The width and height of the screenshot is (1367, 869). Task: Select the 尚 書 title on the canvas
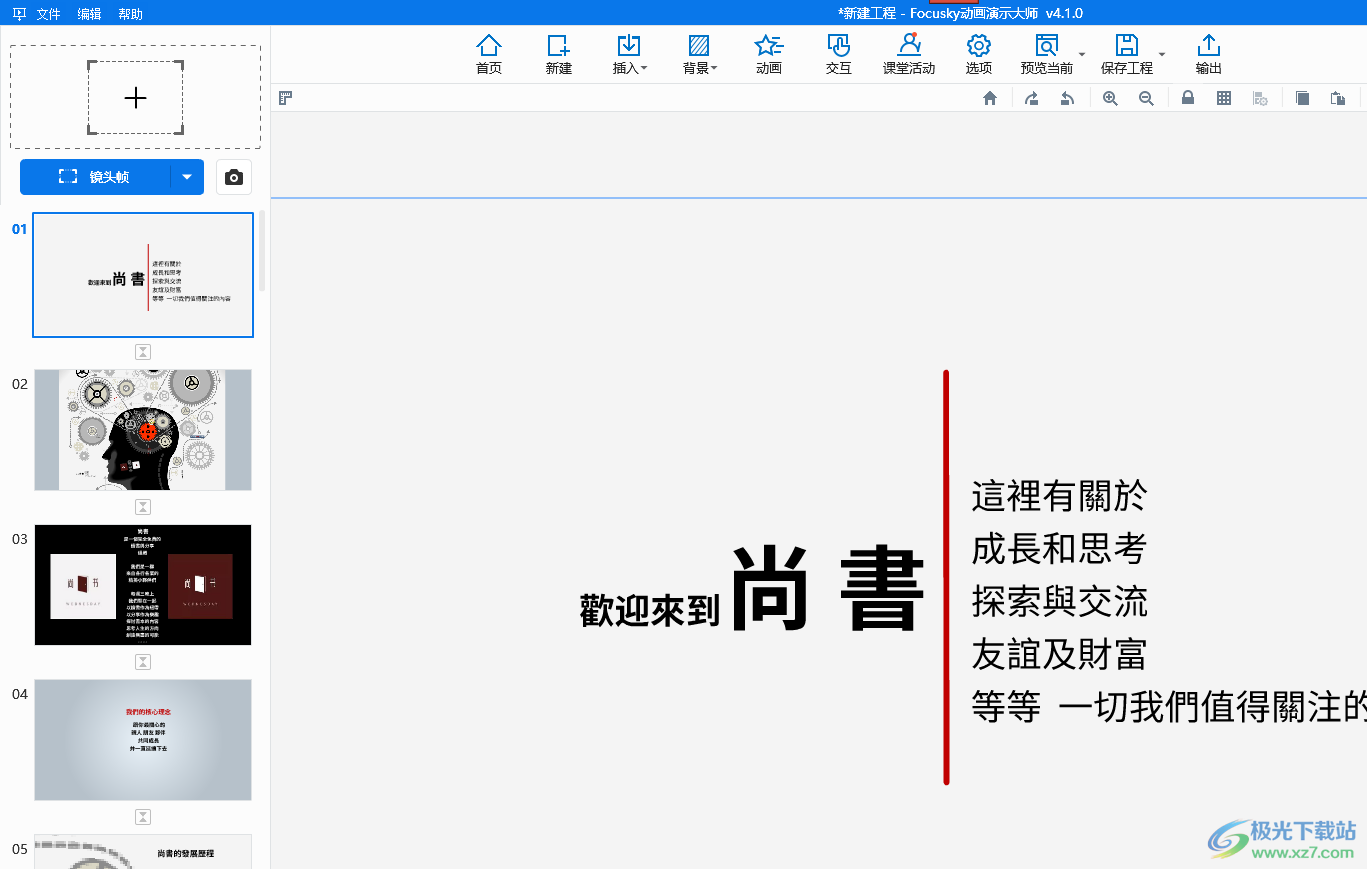[x=828, y=589]
